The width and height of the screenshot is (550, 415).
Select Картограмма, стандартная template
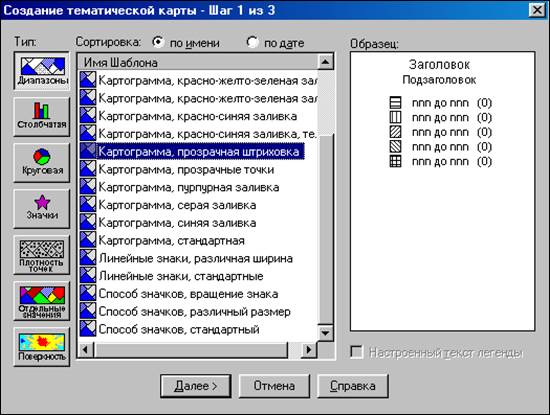[x=172, y=241]
